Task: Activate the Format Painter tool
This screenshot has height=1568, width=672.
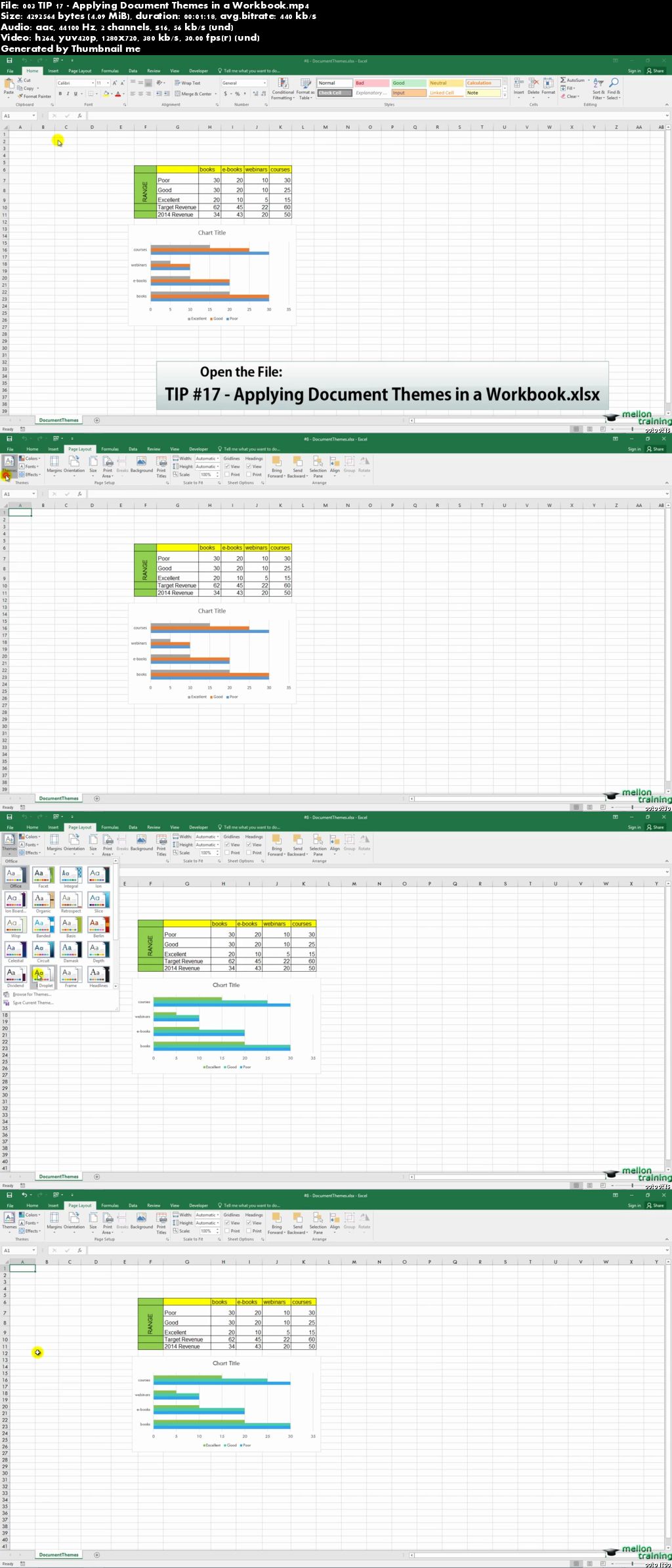Action: [x=35, y=96]
